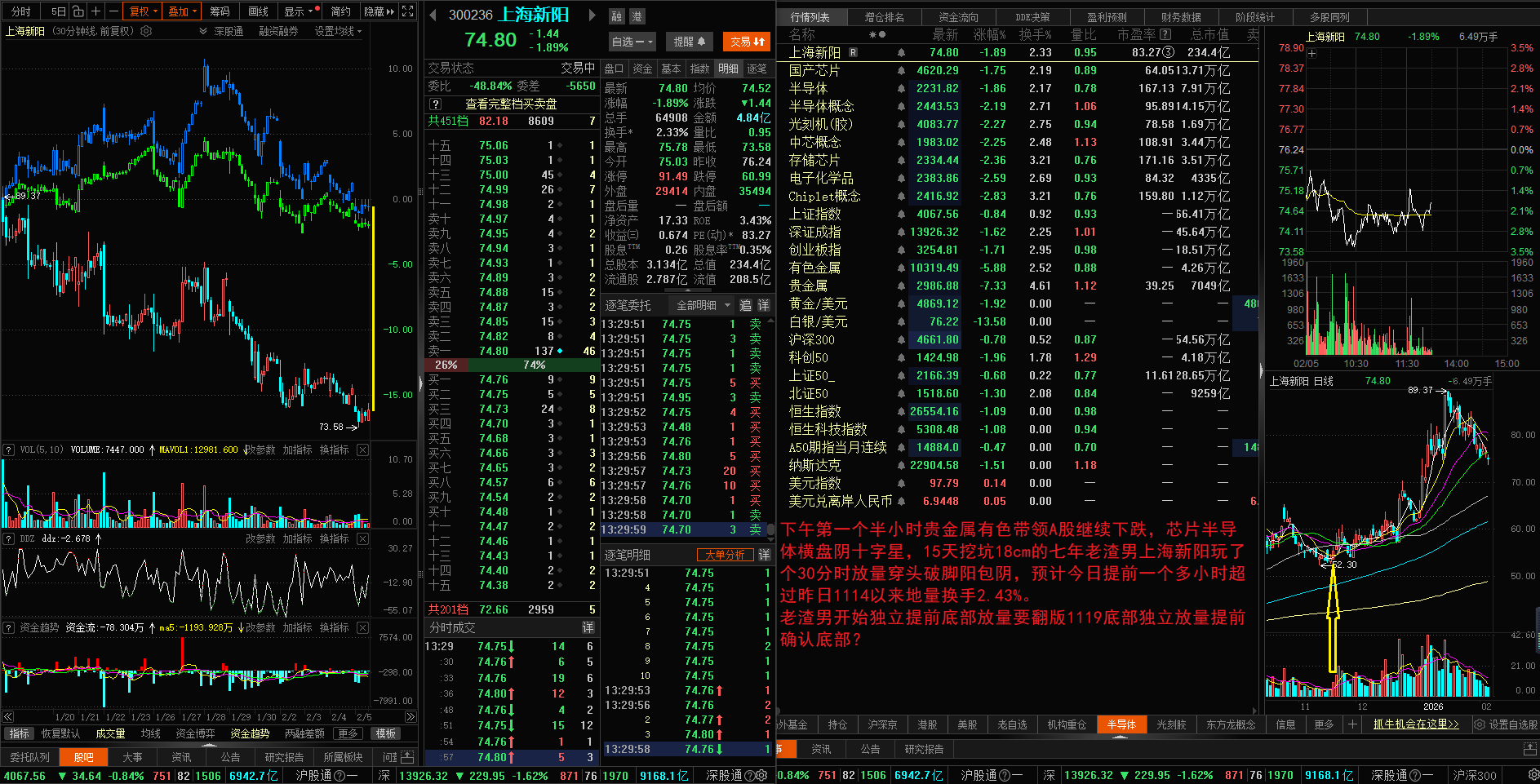Open 股吧 tab
This screenshot has height=784, width=1540.
84,757
